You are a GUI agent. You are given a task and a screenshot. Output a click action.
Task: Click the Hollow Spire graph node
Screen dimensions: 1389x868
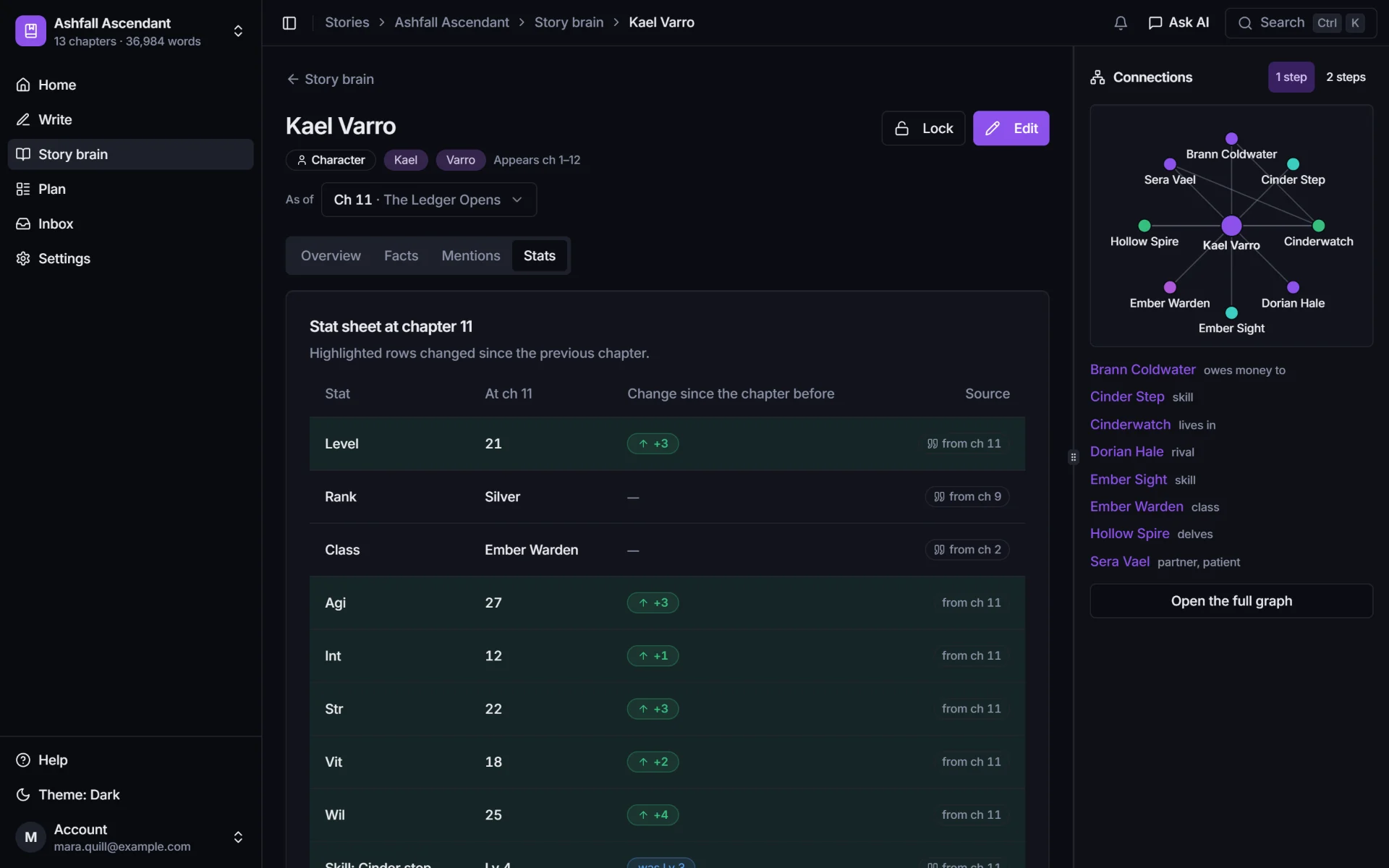[1144, 226]
